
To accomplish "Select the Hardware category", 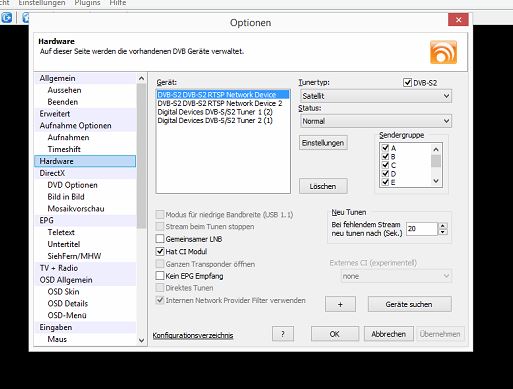I will coord(85,161).
